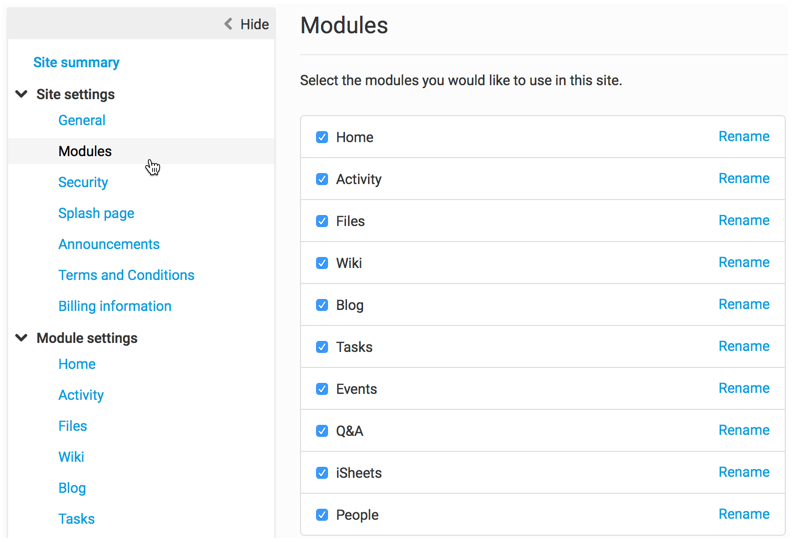Screen dimensions: 792x542
Task: Go to Splash page settings
Action: (96, 213)
